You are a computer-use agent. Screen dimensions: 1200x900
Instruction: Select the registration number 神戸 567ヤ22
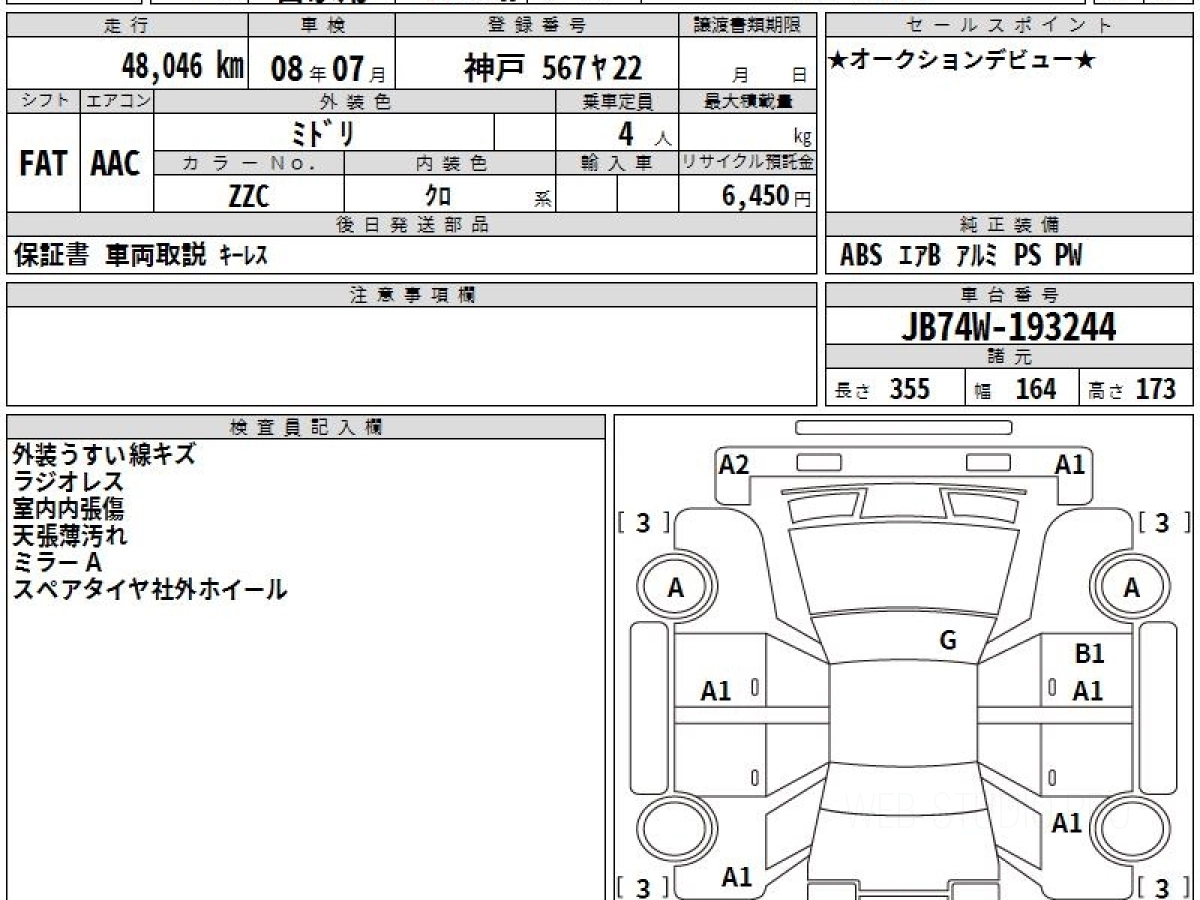(x=552, y=68)
